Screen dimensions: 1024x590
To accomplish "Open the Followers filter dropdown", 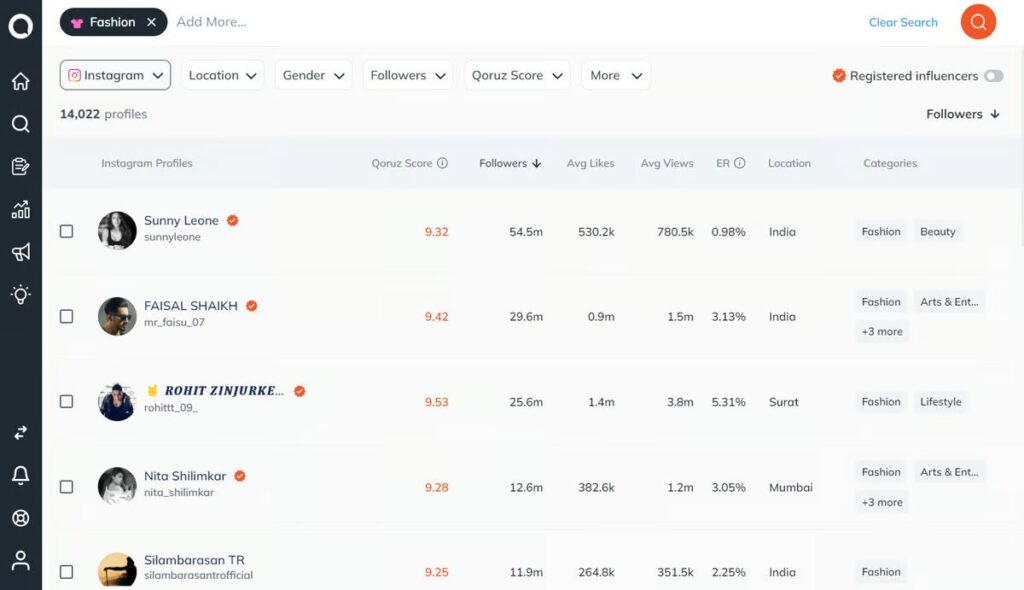I will [408, 75].
